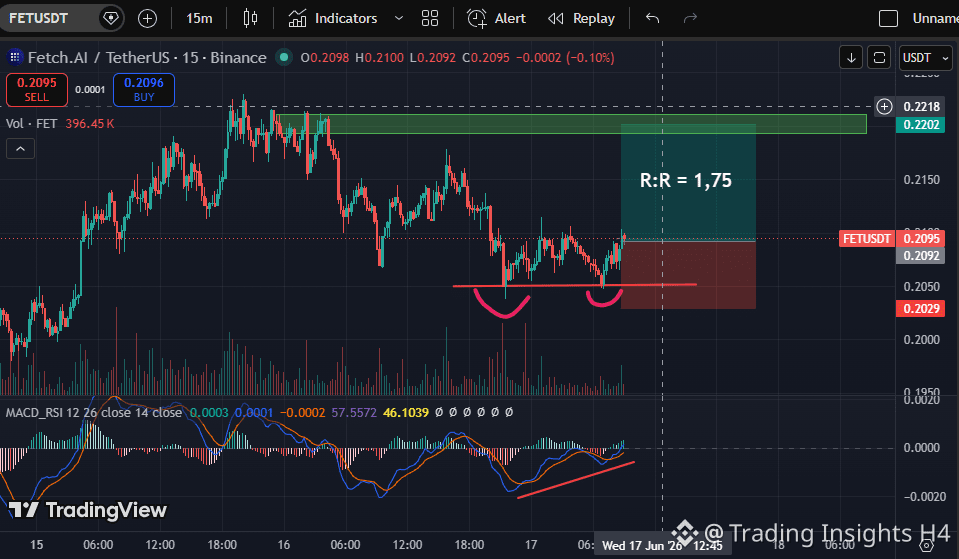Open the USDT currency dropdown
The width and height of the screenshot is (959, 559).
tap(925, 57)
